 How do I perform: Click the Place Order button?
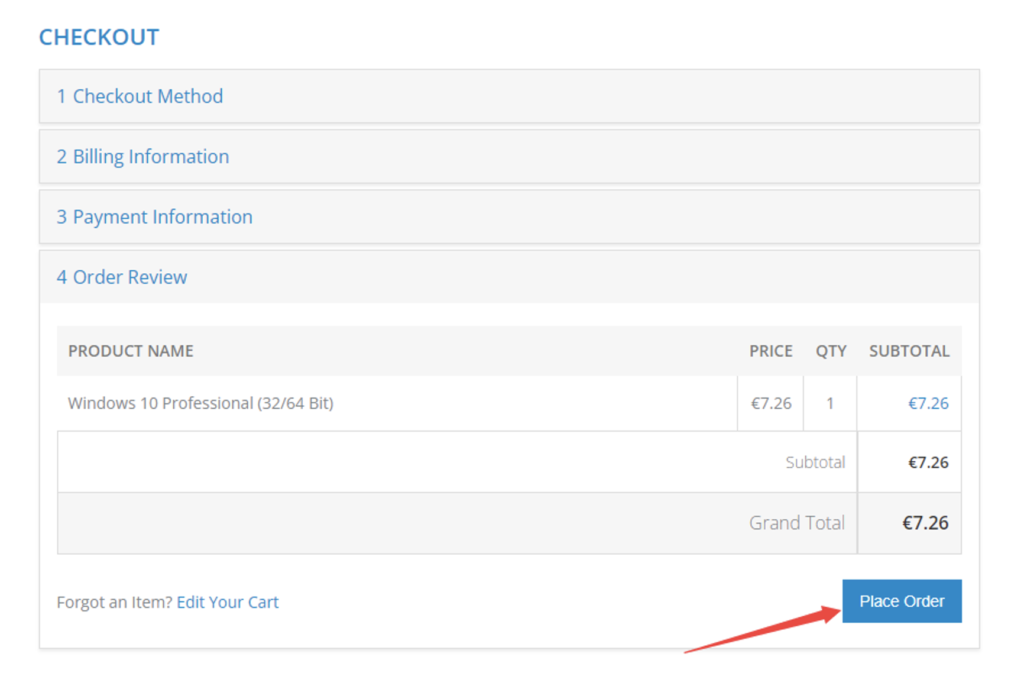pyautogui.click(x=901, y=601)
